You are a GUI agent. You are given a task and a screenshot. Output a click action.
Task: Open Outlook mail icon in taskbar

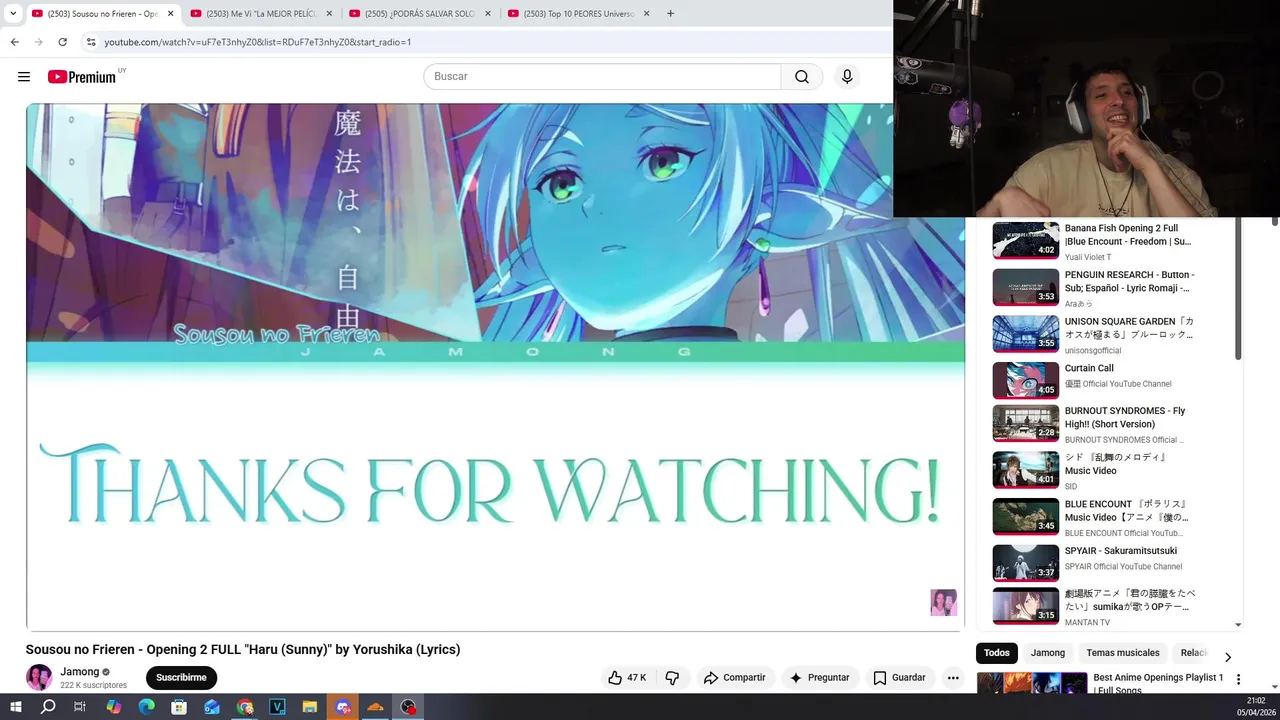pos(212,707)
